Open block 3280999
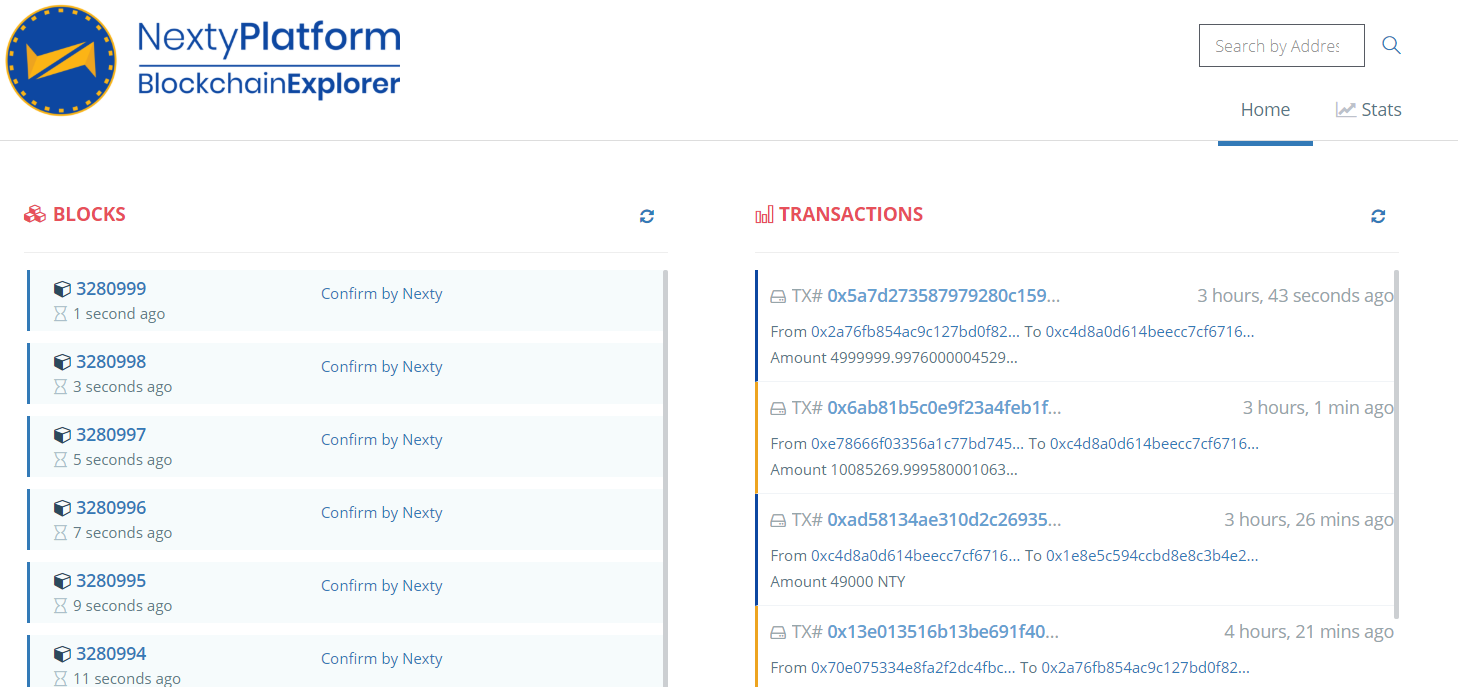Viewport: 1458px width, 687px height. point(111,289)
